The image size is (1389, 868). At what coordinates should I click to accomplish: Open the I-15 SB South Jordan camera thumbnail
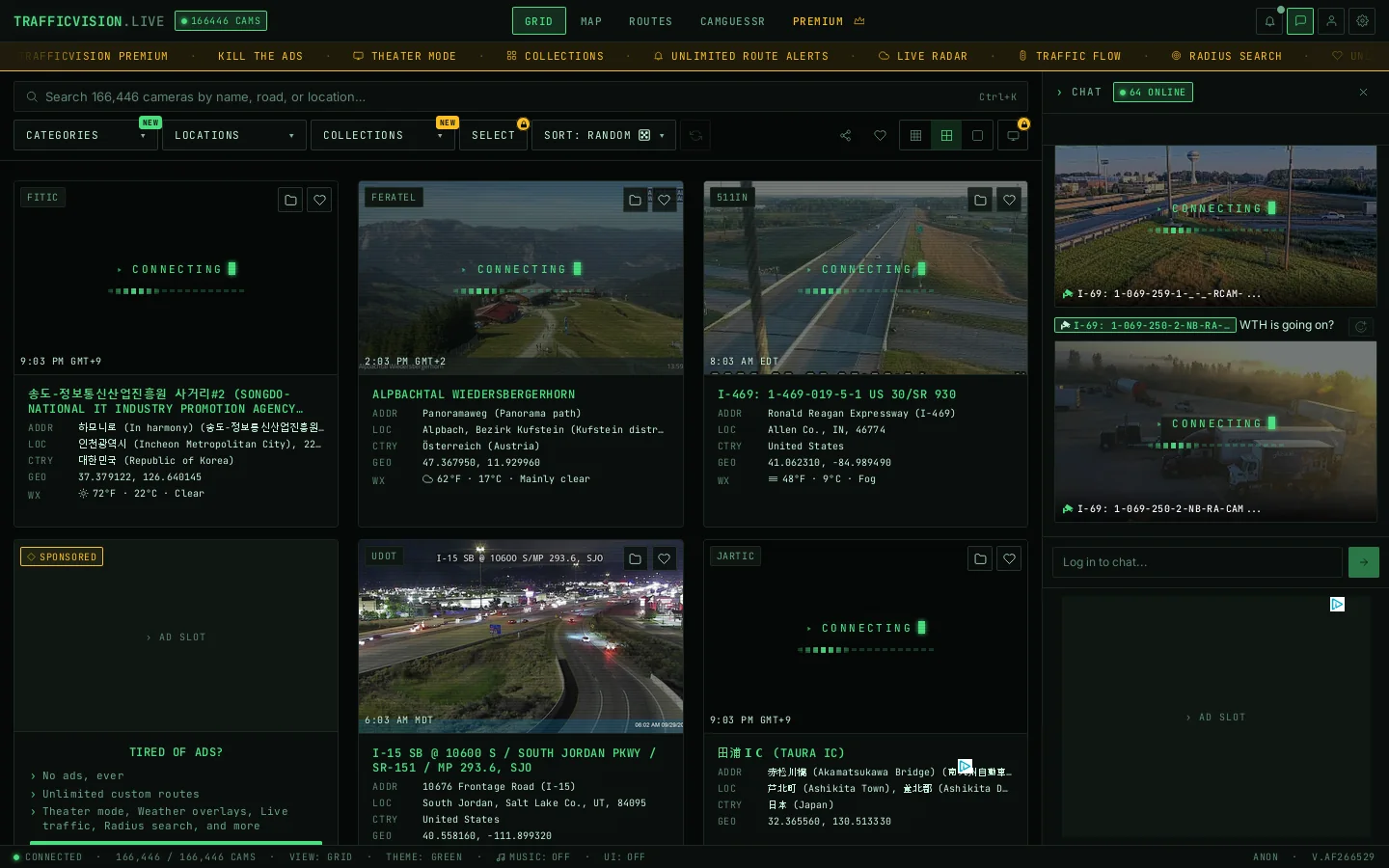pyautogui.click(x=521, y=636)
